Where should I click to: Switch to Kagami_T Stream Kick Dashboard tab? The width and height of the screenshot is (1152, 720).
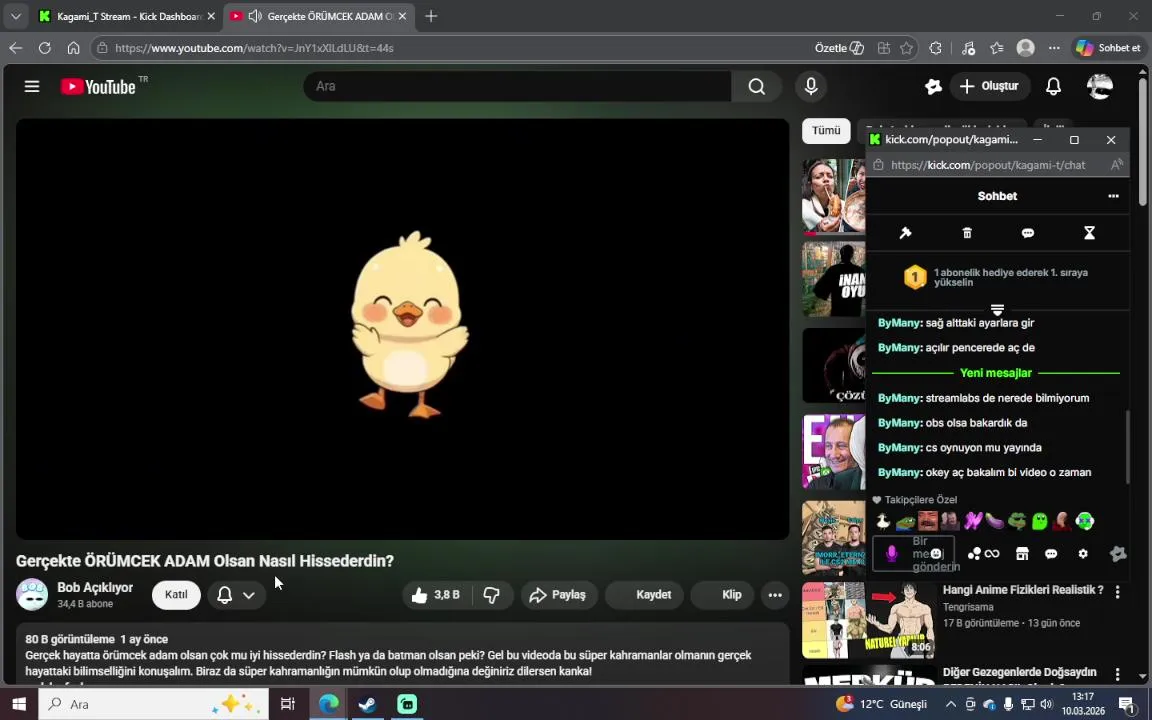coord(127,16)
